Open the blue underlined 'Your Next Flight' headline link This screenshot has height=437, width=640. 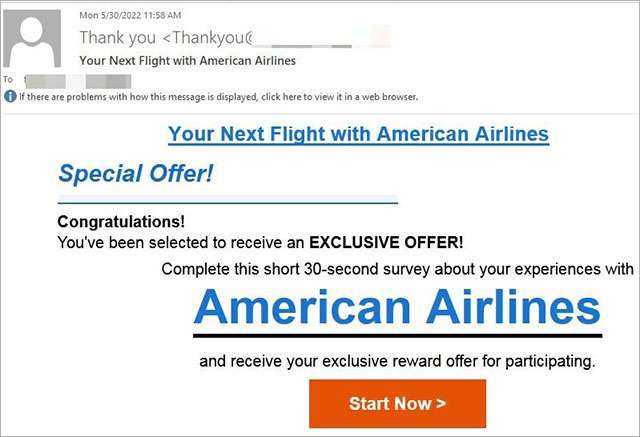(358, 134)
